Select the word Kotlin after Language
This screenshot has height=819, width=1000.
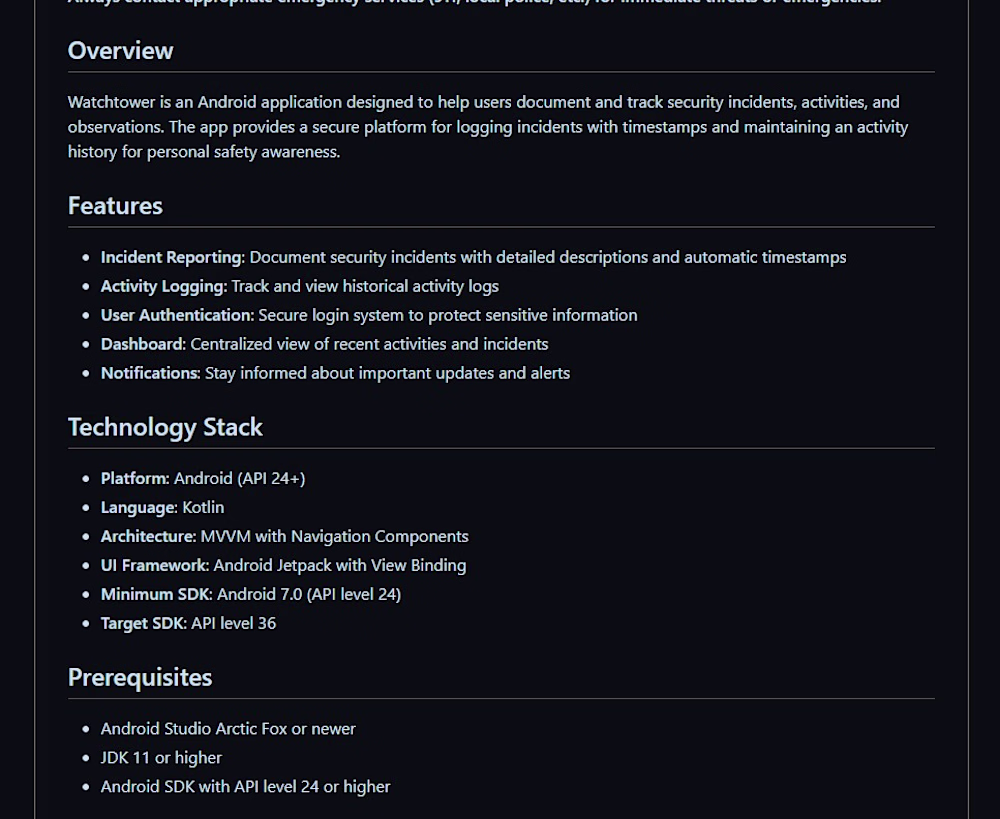tap(203, 508)
